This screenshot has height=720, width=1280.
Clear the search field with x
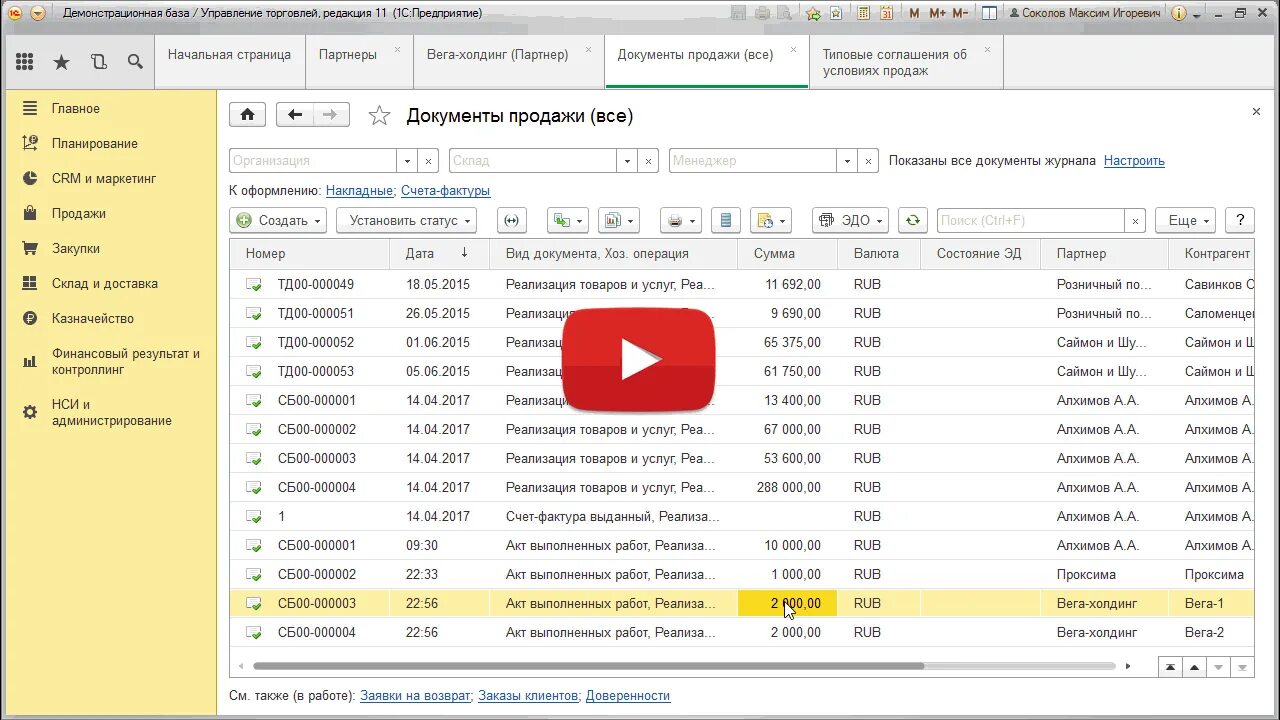1135,221
